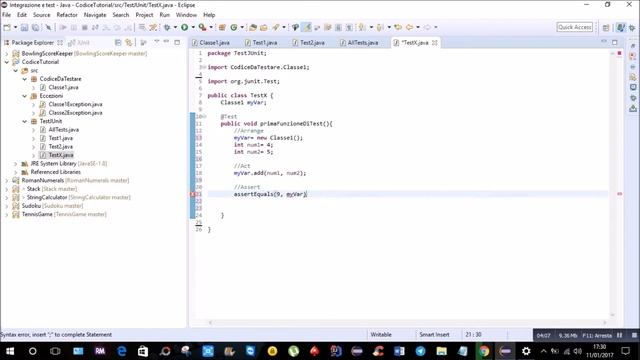Viewport: 640px width, 360px height.
Task: Expand JRE System Library node
Action: [16, 164]
